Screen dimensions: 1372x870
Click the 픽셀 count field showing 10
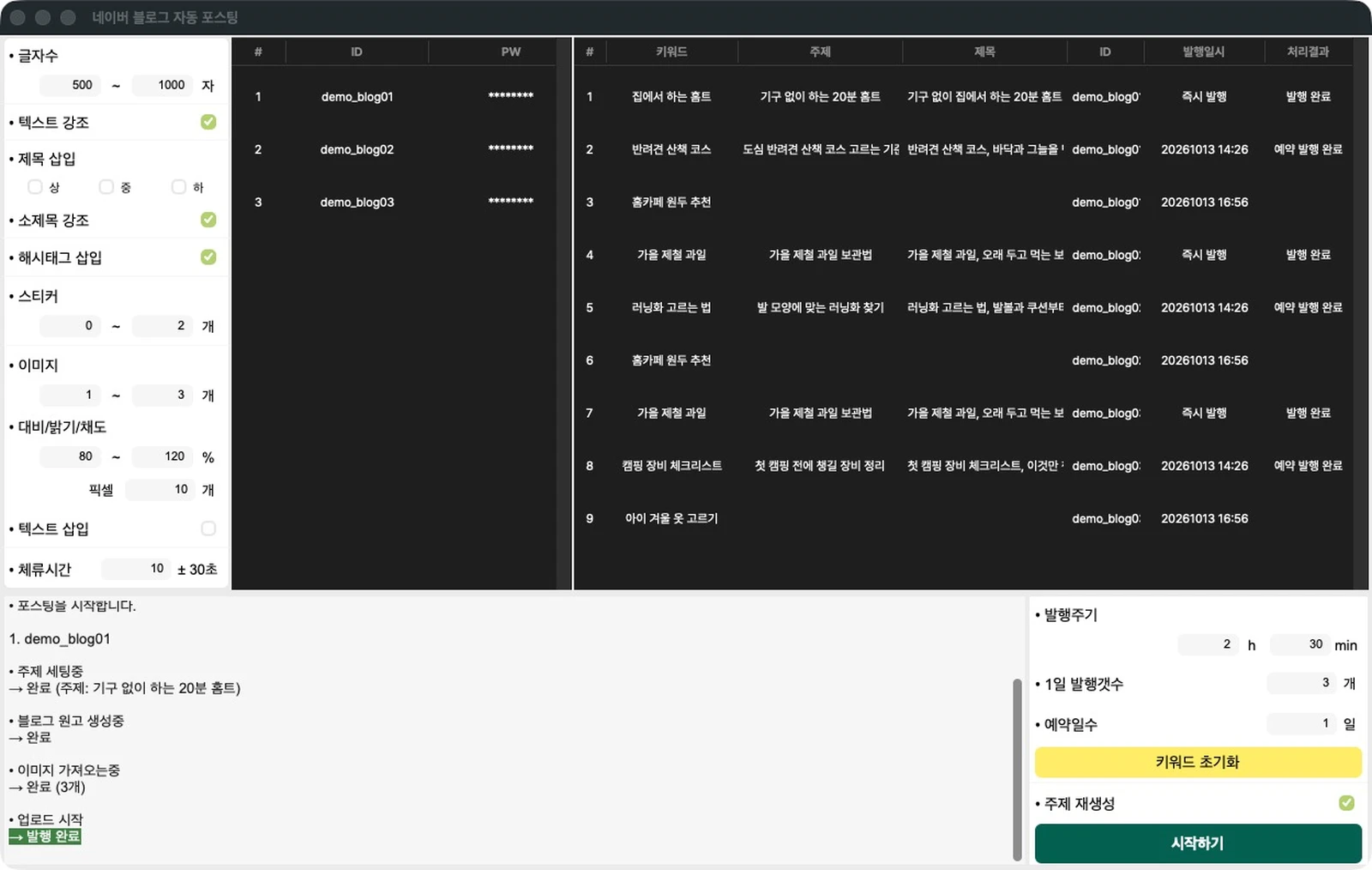pos(160,489)
